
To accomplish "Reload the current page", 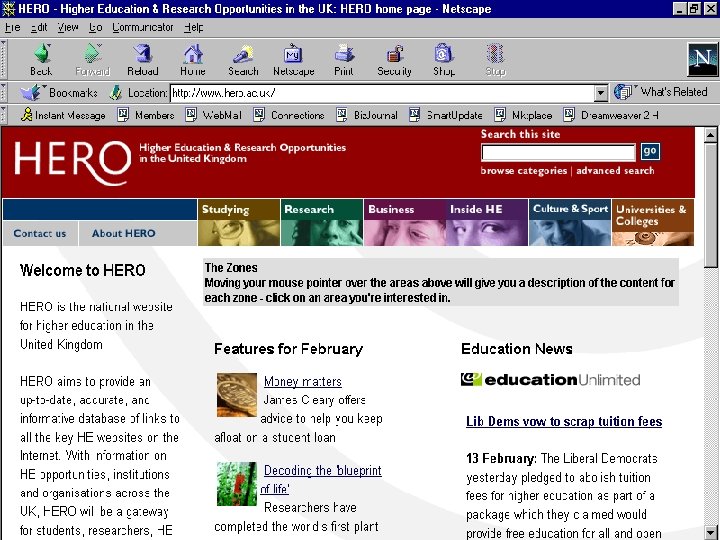I will [x=143, y=59].
